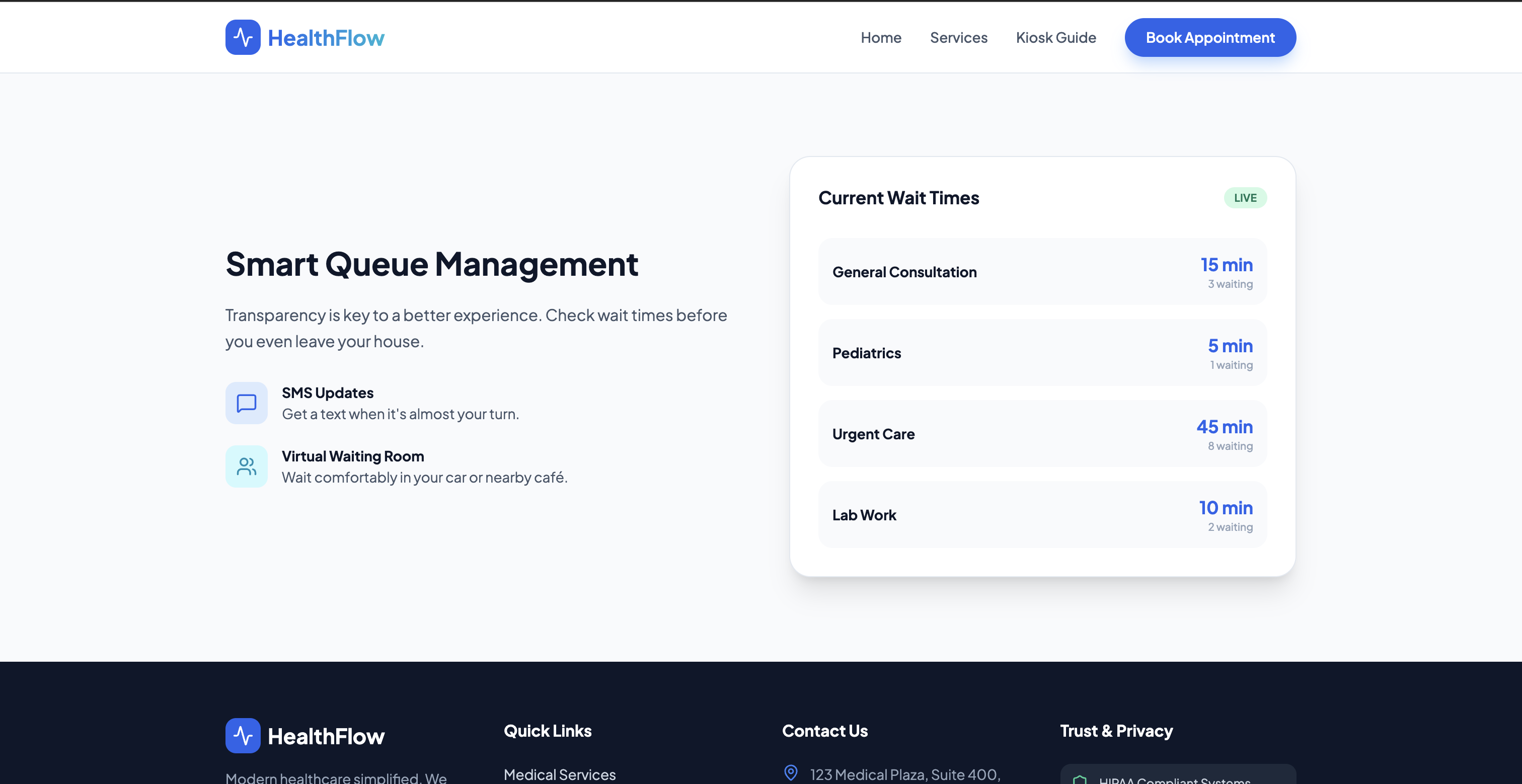
Task: Open the Kiosk Guide page
Action: click(x=1056, y=37)
